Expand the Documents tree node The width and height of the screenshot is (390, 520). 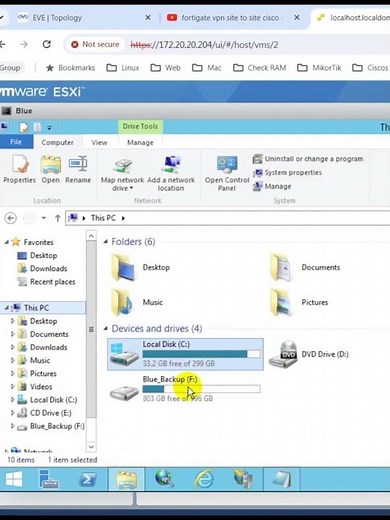click(13, 334)
